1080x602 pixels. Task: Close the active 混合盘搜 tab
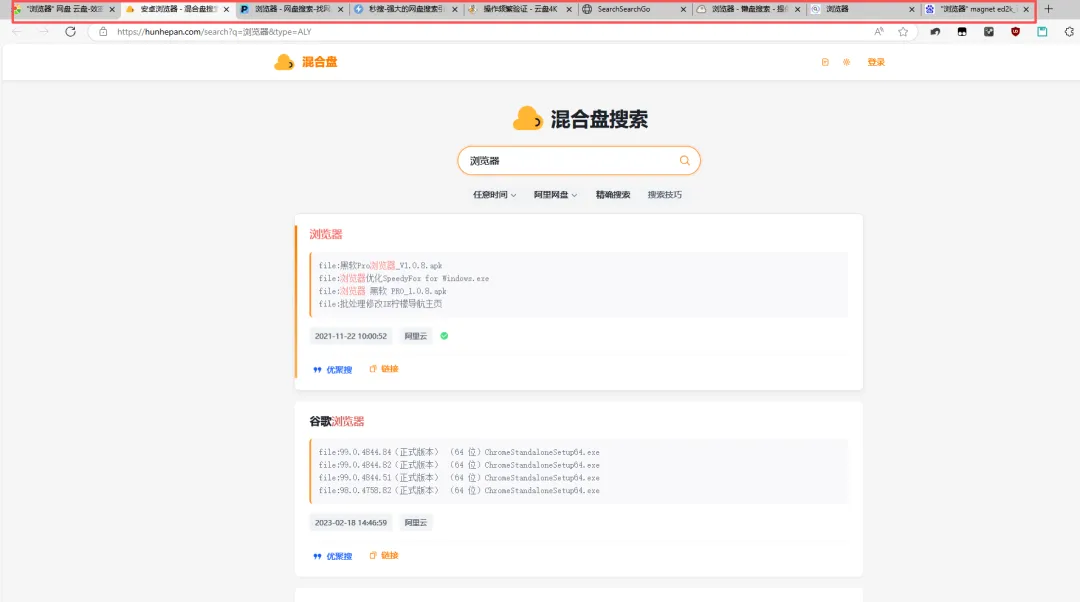(226, 9)
